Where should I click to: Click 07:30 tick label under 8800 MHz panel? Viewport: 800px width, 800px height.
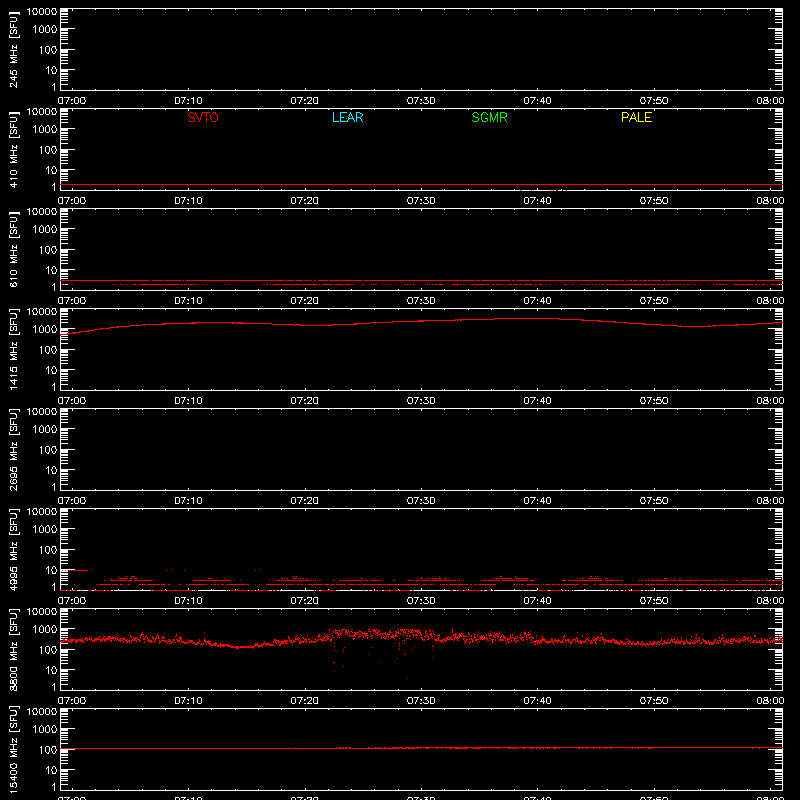click(x=421, y=701)
